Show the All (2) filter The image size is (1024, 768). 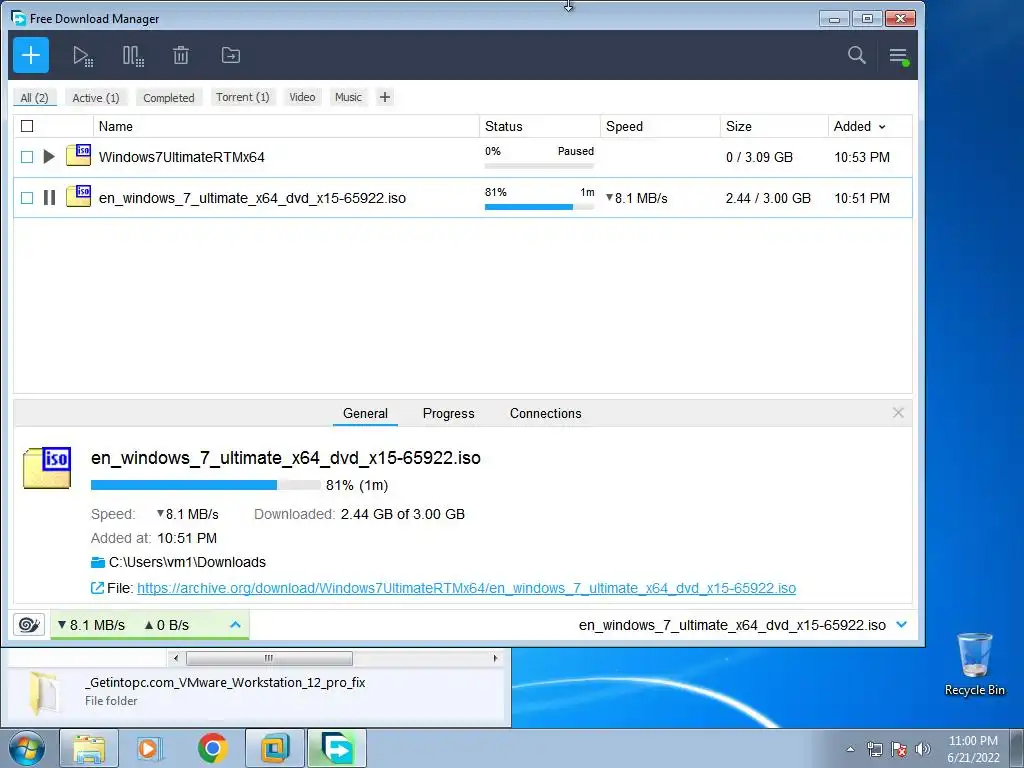click(x=35, y=97)
